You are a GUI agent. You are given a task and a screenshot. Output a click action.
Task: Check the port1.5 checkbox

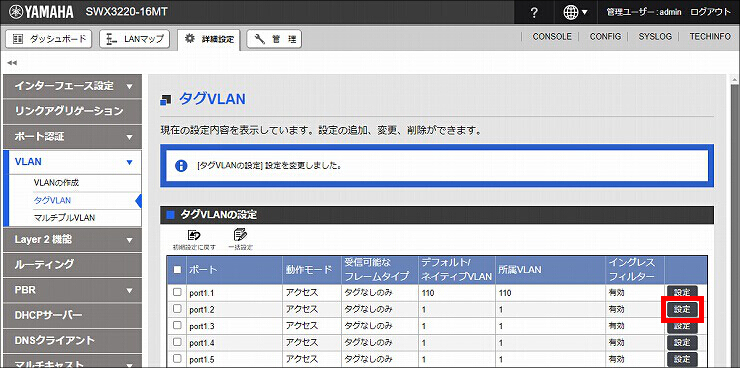tap(177, 358)
